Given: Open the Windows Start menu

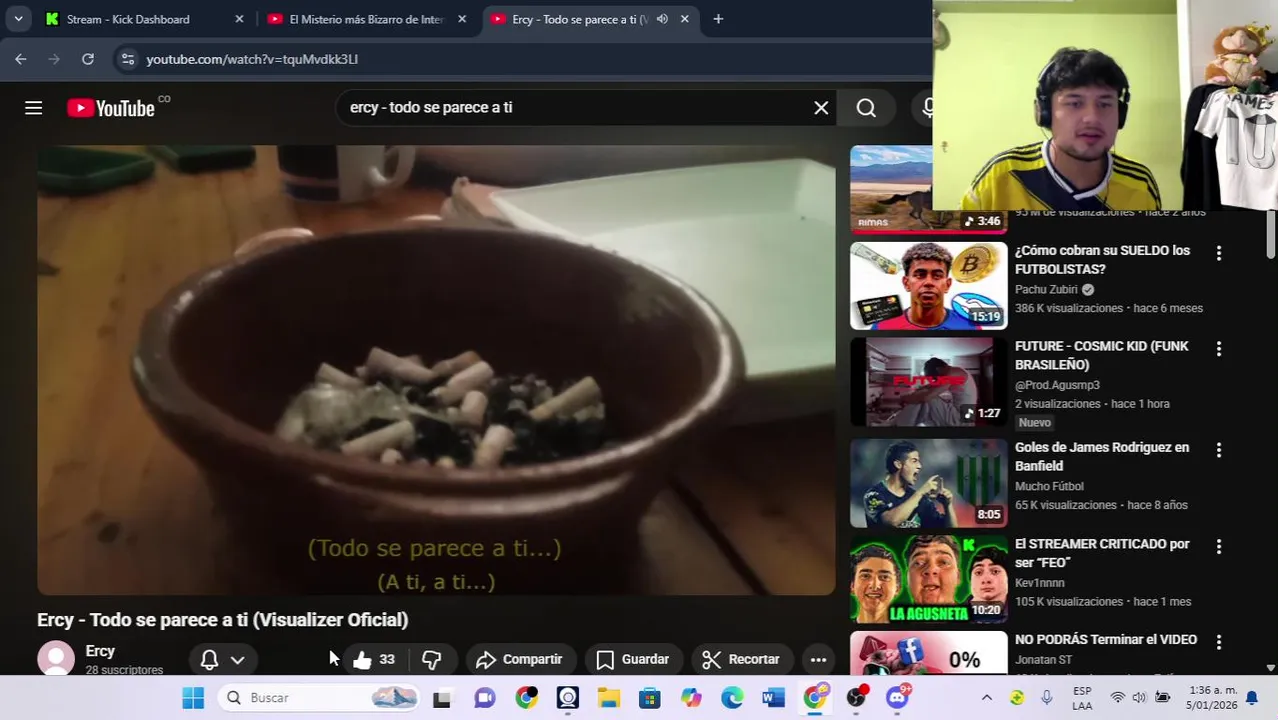Looking at the screenshot, I should pos(193,698).
